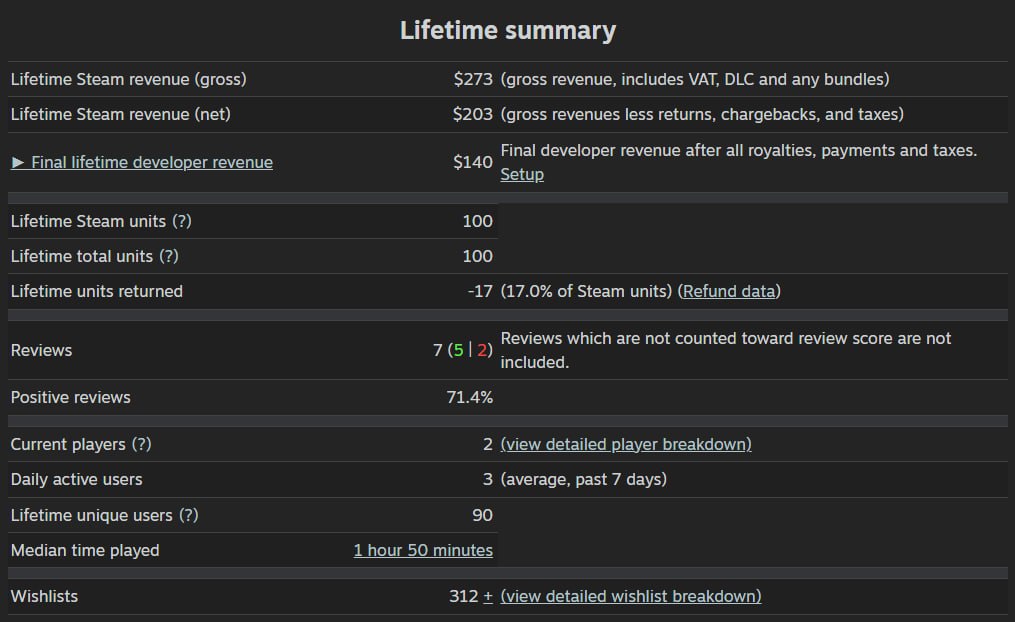Open the Refund data link
Viewport: 1015px width, 622px height.
pos(729,291)
